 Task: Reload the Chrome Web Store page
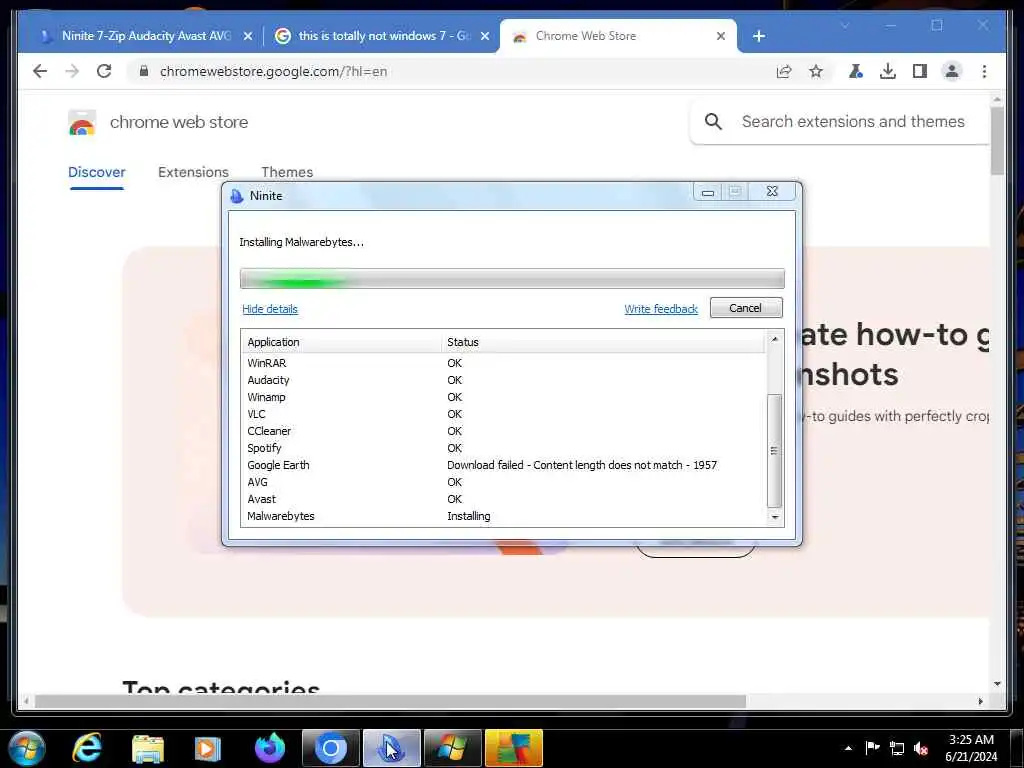tap(104, 71)
